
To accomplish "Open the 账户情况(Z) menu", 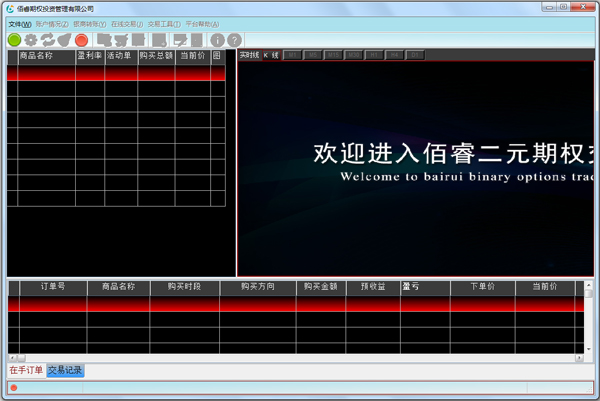I will coord(52,24).
